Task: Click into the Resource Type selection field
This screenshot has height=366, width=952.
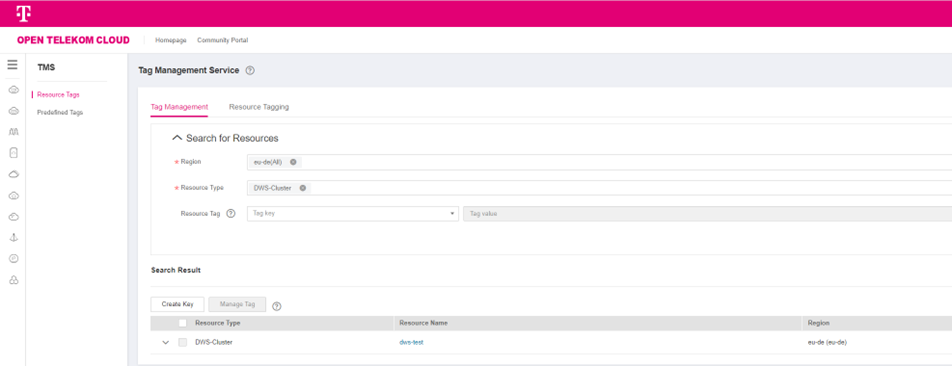Action: [599, 188]
